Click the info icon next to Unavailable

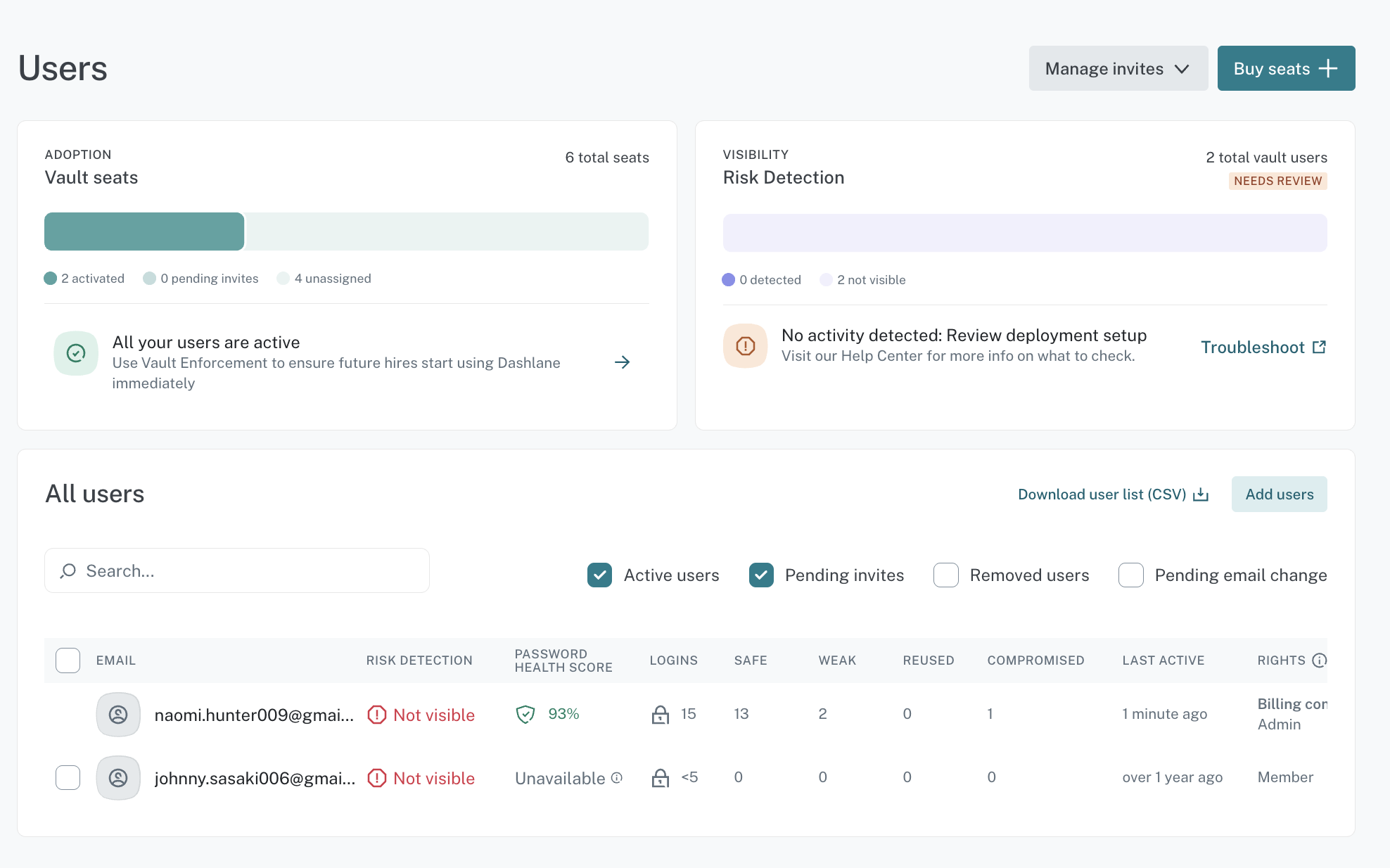(617, 777)
